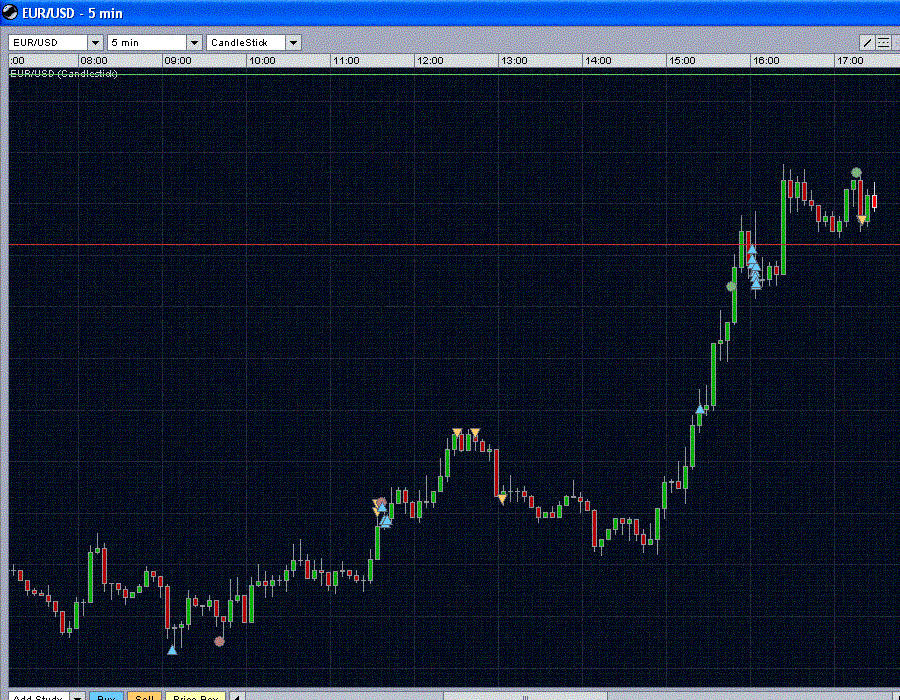Click the 08:00 time axis label
The height and width of the screenshot is (700, 900).
point(94,60)
